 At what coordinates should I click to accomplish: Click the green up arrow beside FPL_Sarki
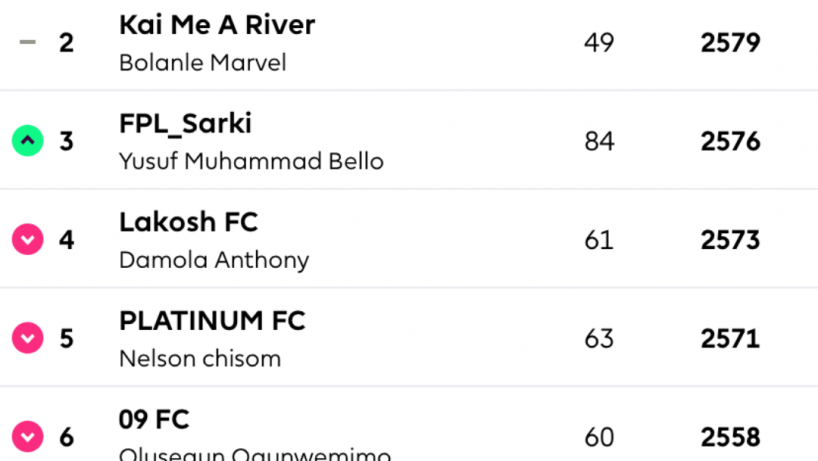[x=28, y=141]
